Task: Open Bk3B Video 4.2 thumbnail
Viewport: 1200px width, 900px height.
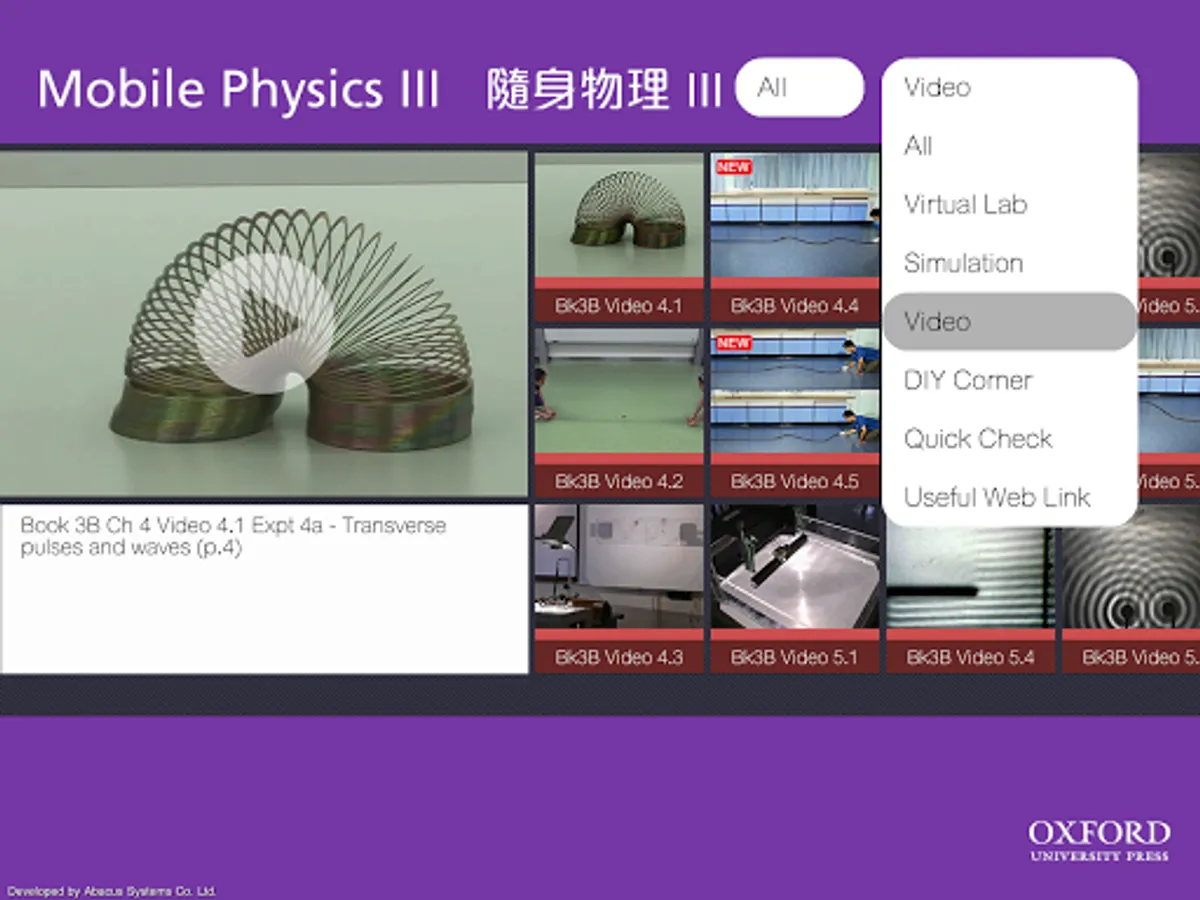Action: 618,412
